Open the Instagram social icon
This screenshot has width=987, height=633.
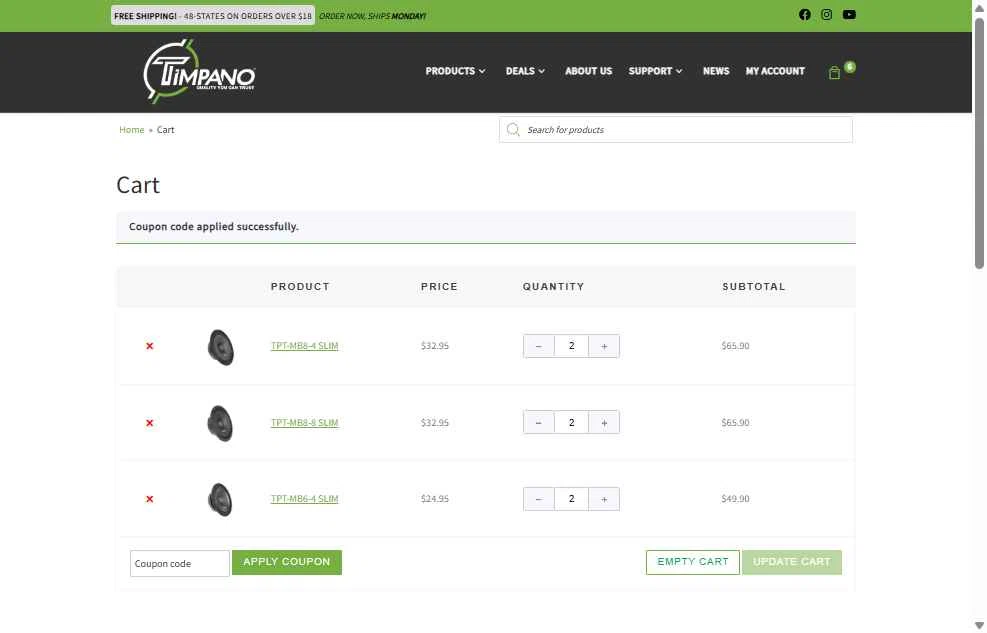point(826,14)
